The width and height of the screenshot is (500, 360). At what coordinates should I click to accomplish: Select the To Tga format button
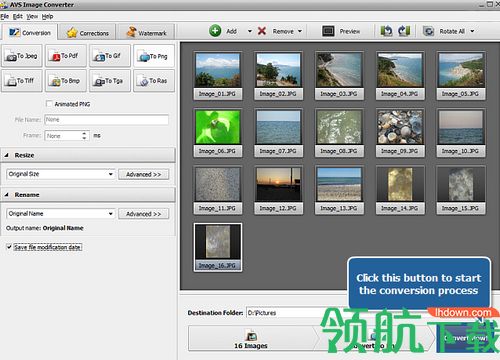pyautogui.click(x=109, y=81)
